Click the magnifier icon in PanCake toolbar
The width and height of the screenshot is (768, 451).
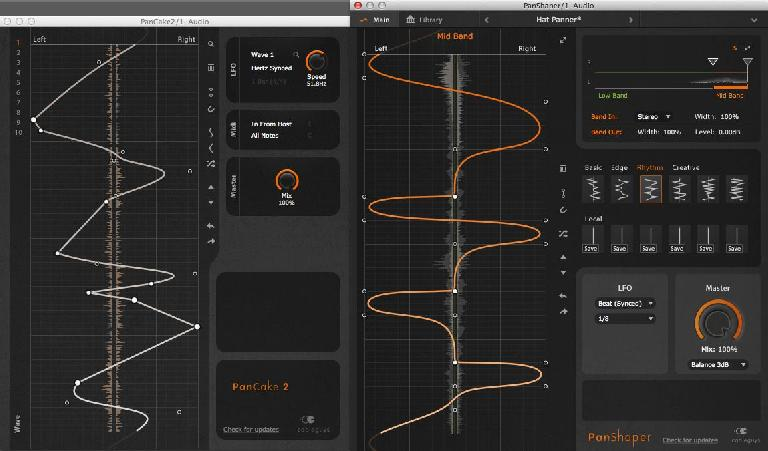(211, 45)
